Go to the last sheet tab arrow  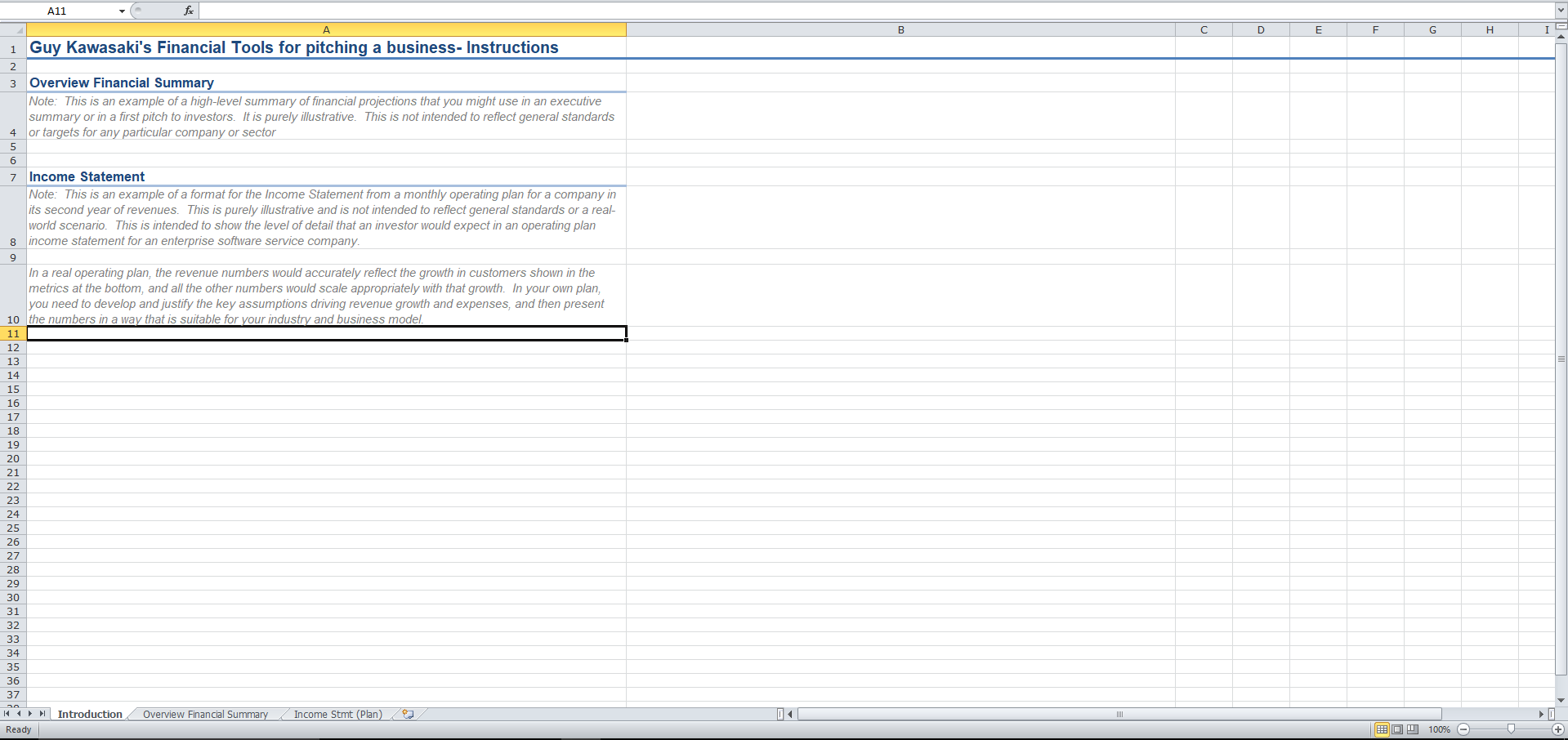click(x=42, y=714)
